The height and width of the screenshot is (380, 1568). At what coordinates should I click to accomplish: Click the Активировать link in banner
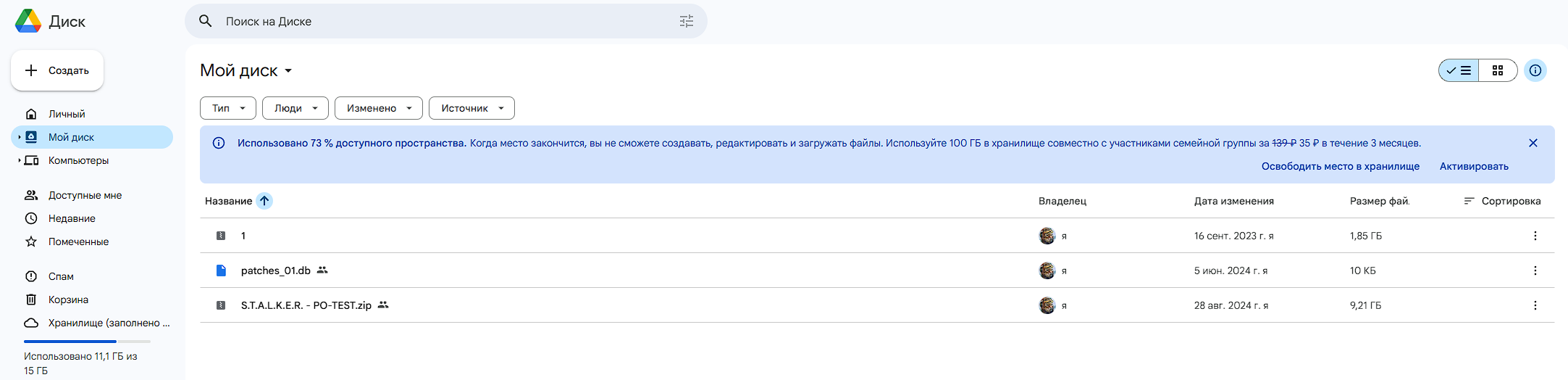1474,166
